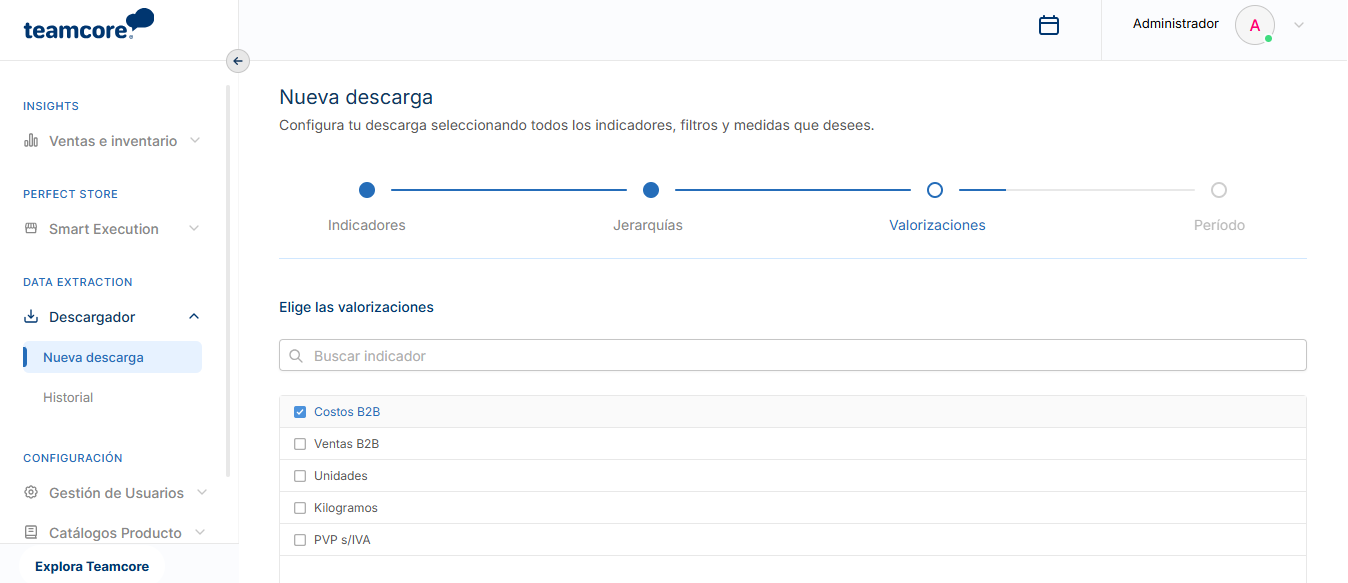The height and width of the screenshot is (583, 1348).
Task: Check the Unidades checkbox
Action: 300,476
